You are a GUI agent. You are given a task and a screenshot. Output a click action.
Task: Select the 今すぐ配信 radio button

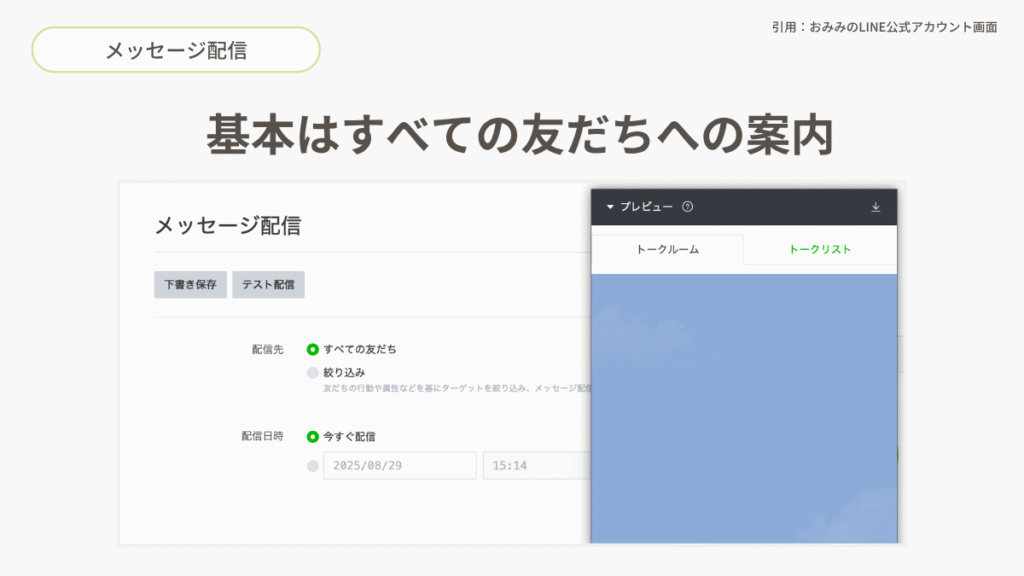click(x=313, y=436)
